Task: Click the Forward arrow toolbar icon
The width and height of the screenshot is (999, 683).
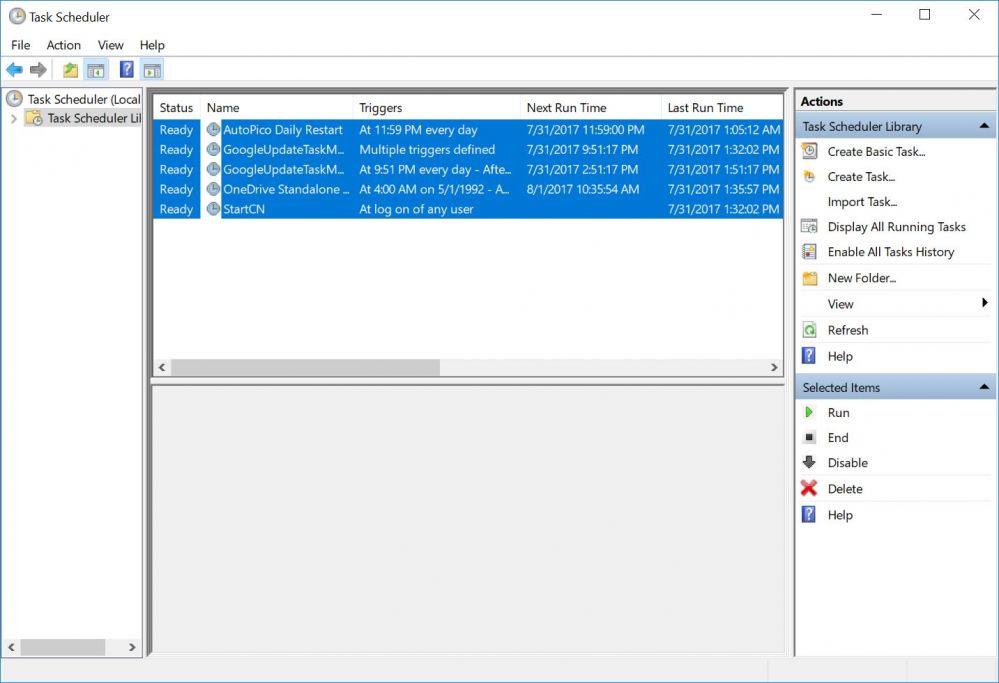Action: [38, 70]
